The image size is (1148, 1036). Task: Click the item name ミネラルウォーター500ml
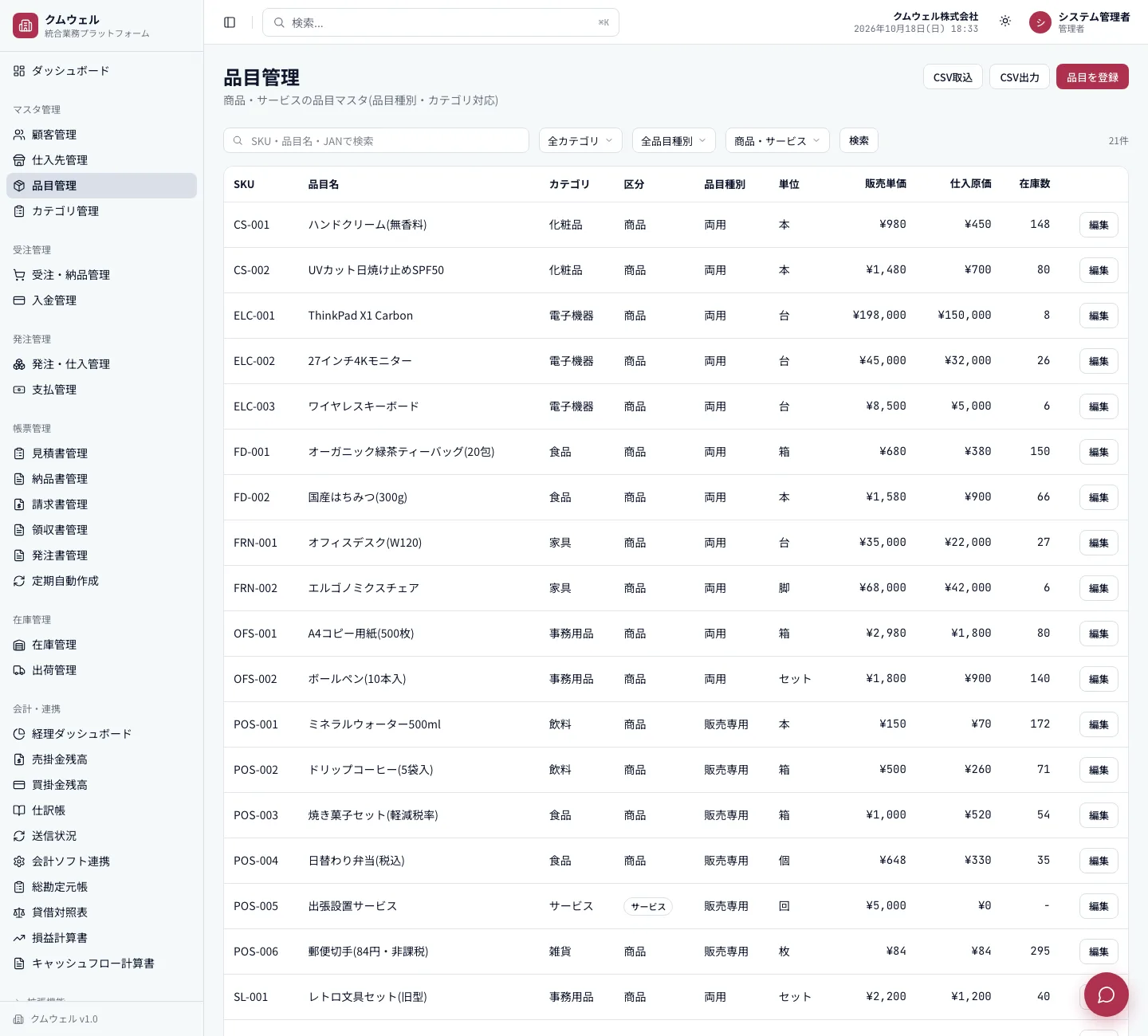click(375, 724)
